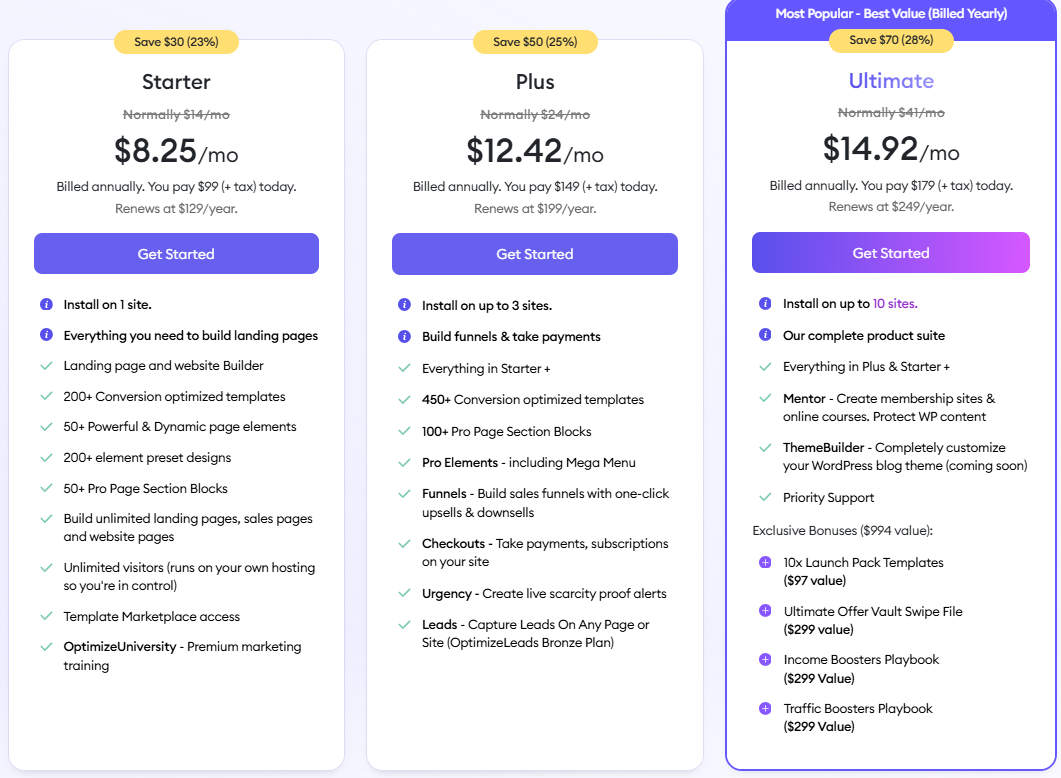This screenshot has width=1061, height=778.
Task: Click 'Normally $14/mo' strikethrough text
Action: coord(176,115)
